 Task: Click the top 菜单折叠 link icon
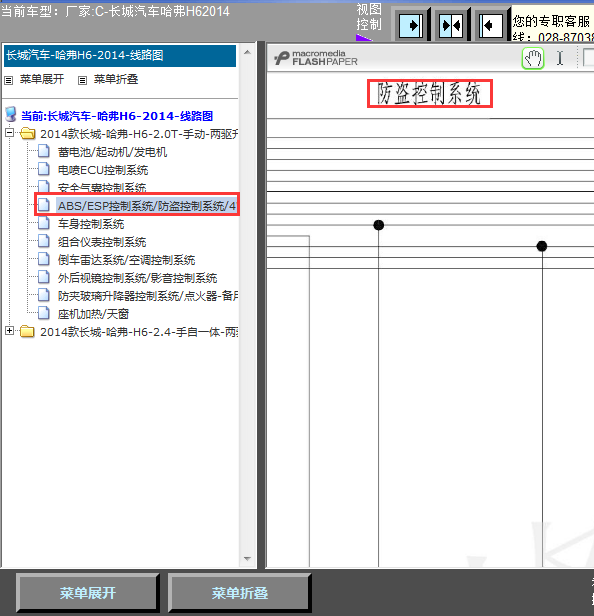click(x=82, y=81)
